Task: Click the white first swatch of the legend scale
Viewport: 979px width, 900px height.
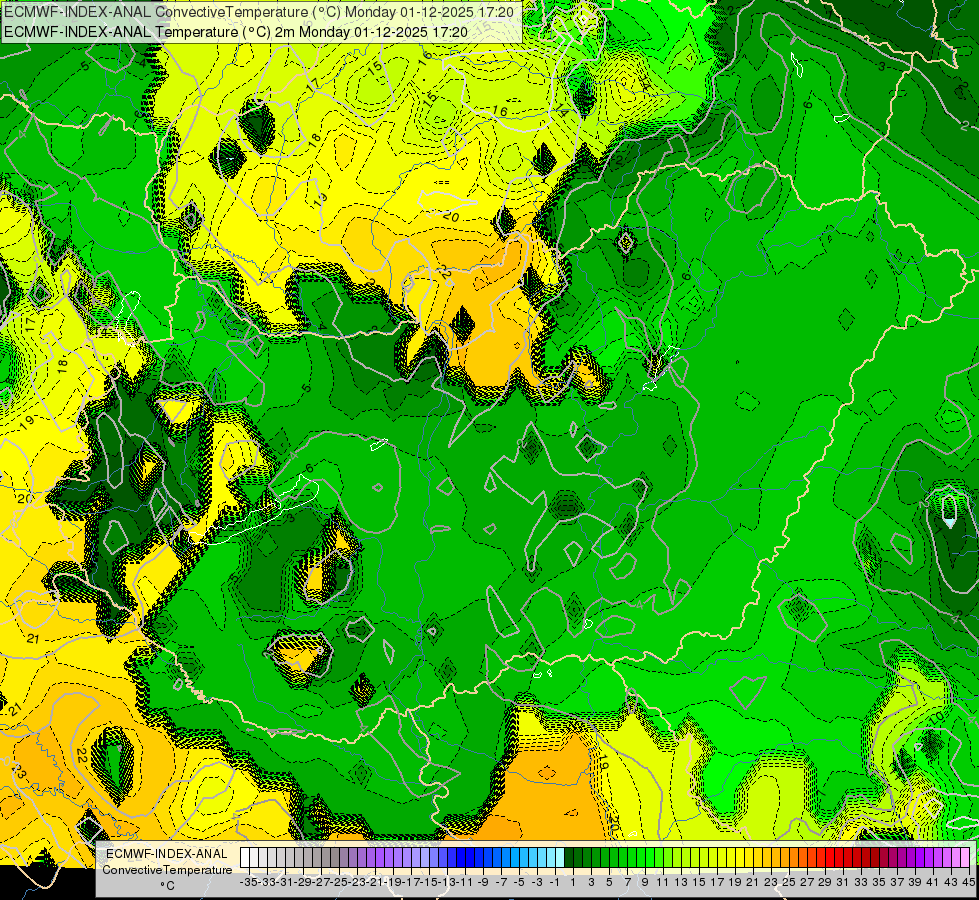Action: point(245,857)
